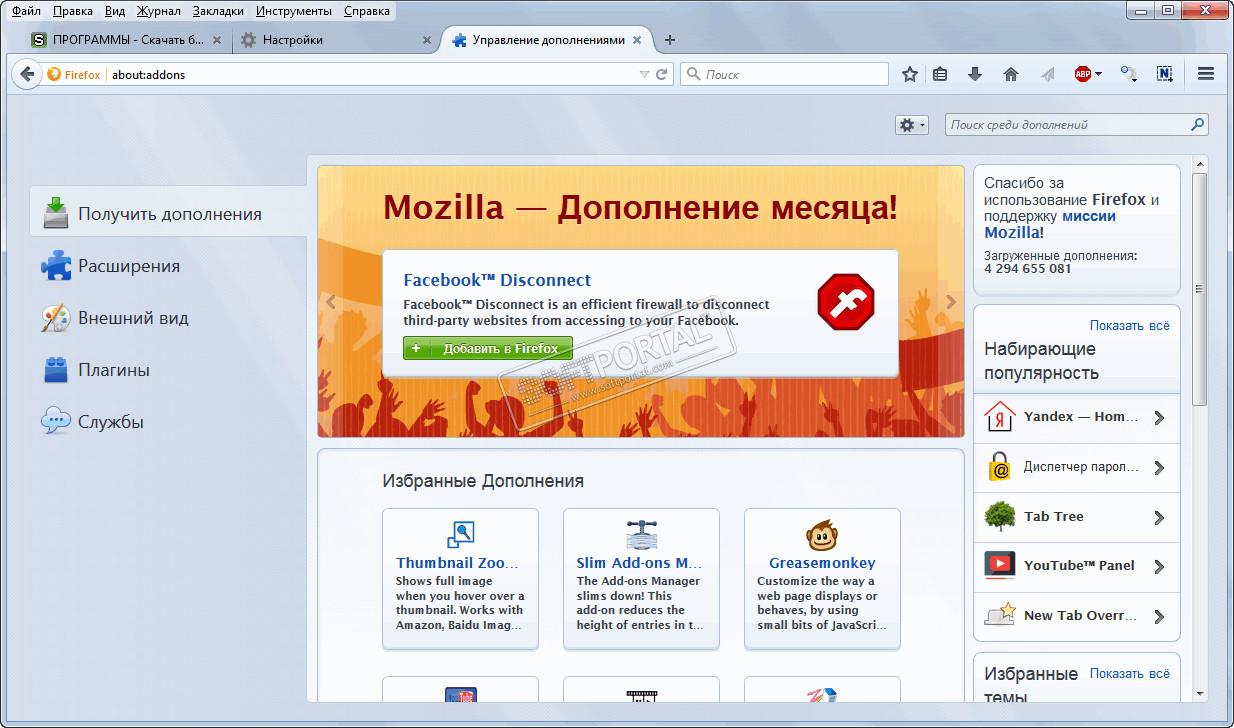Open the миссии Mozilla link
The height and width of the screenshot is (728, 1234).
[x=1050, y=223]
